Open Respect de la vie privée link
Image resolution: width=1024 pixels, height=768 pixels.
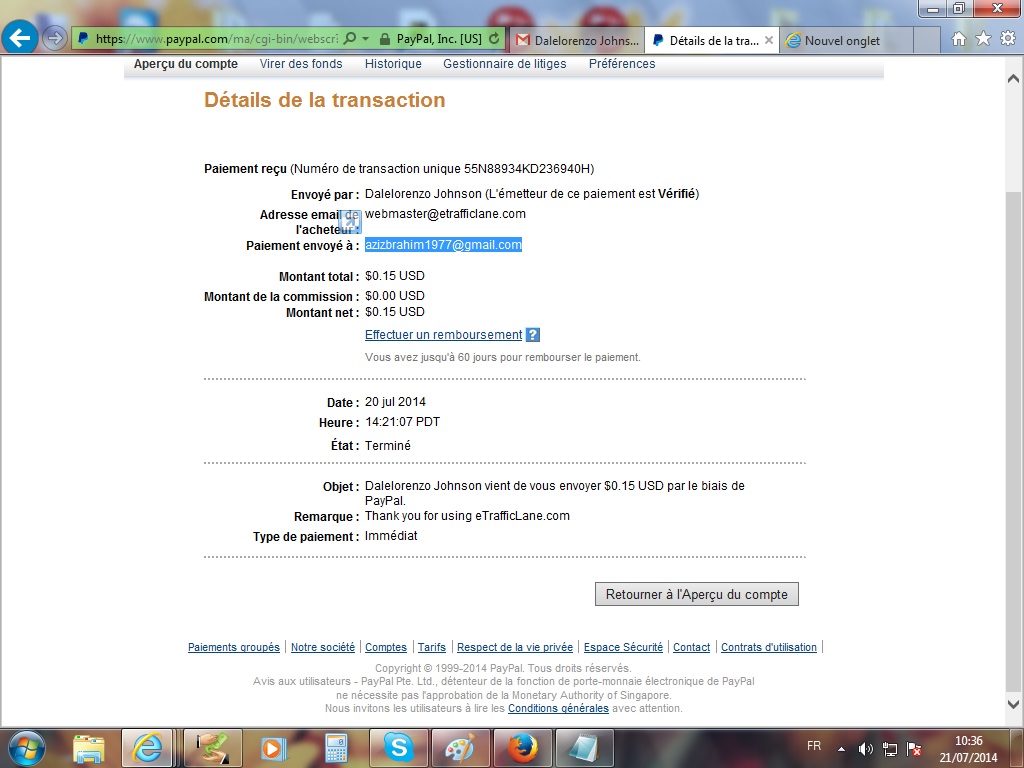(x=515, y=647)
